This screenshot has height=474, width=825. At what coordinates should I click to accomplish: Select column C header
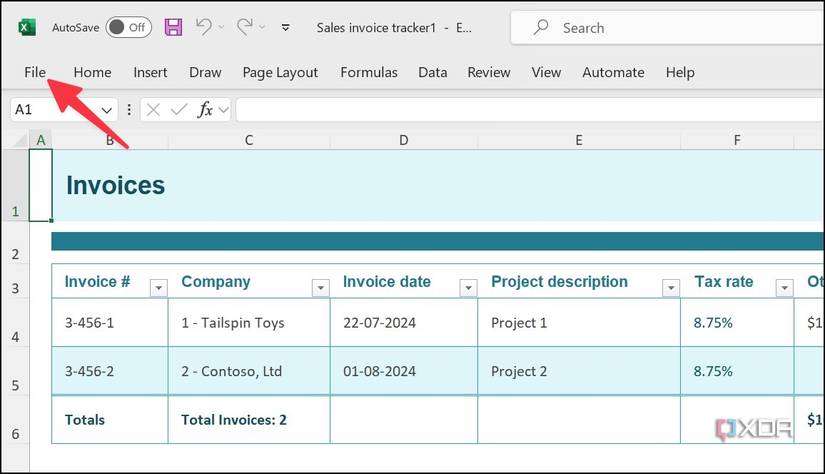click(249, 140)
